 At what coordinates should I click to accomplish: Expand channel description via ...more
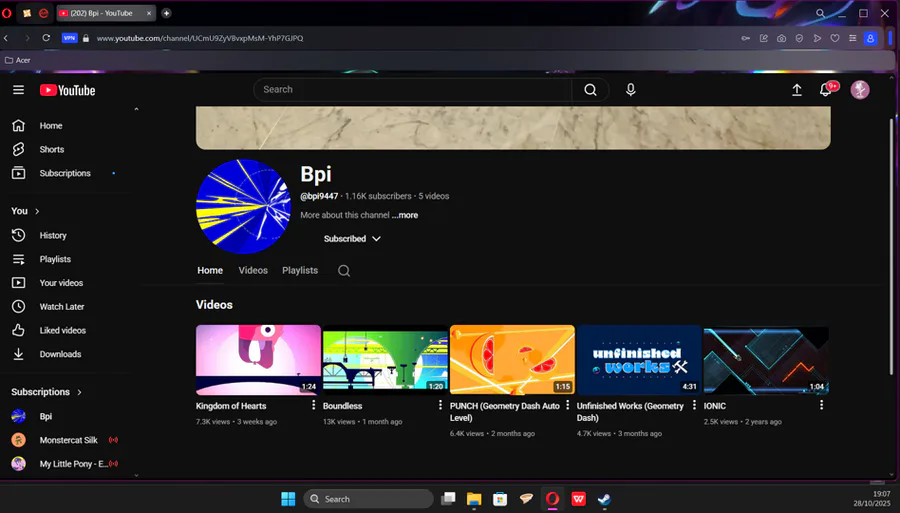(405, 215)
